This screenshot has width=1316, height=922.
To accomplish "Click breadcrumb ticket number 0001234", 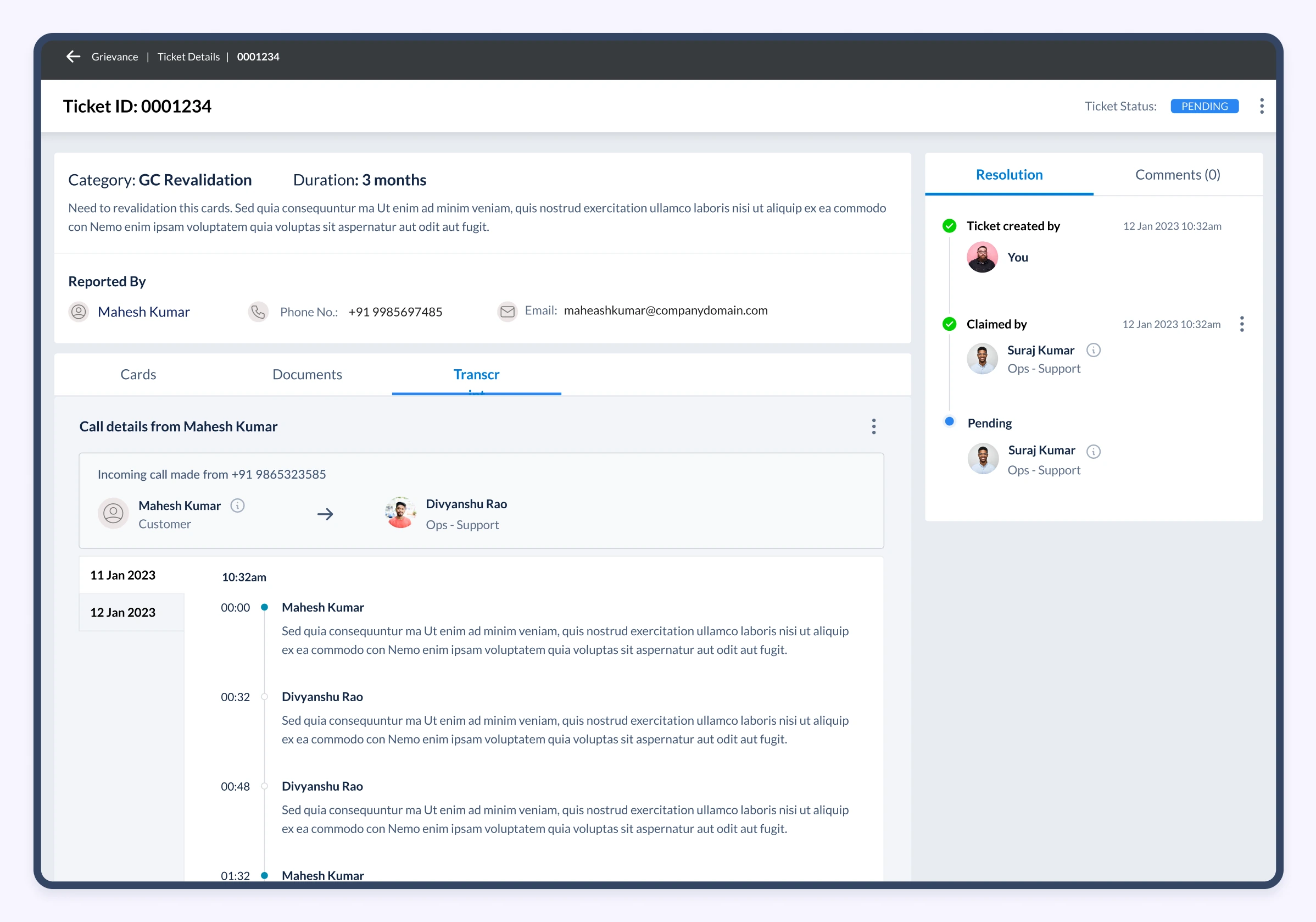I will [x=258, y=56].
